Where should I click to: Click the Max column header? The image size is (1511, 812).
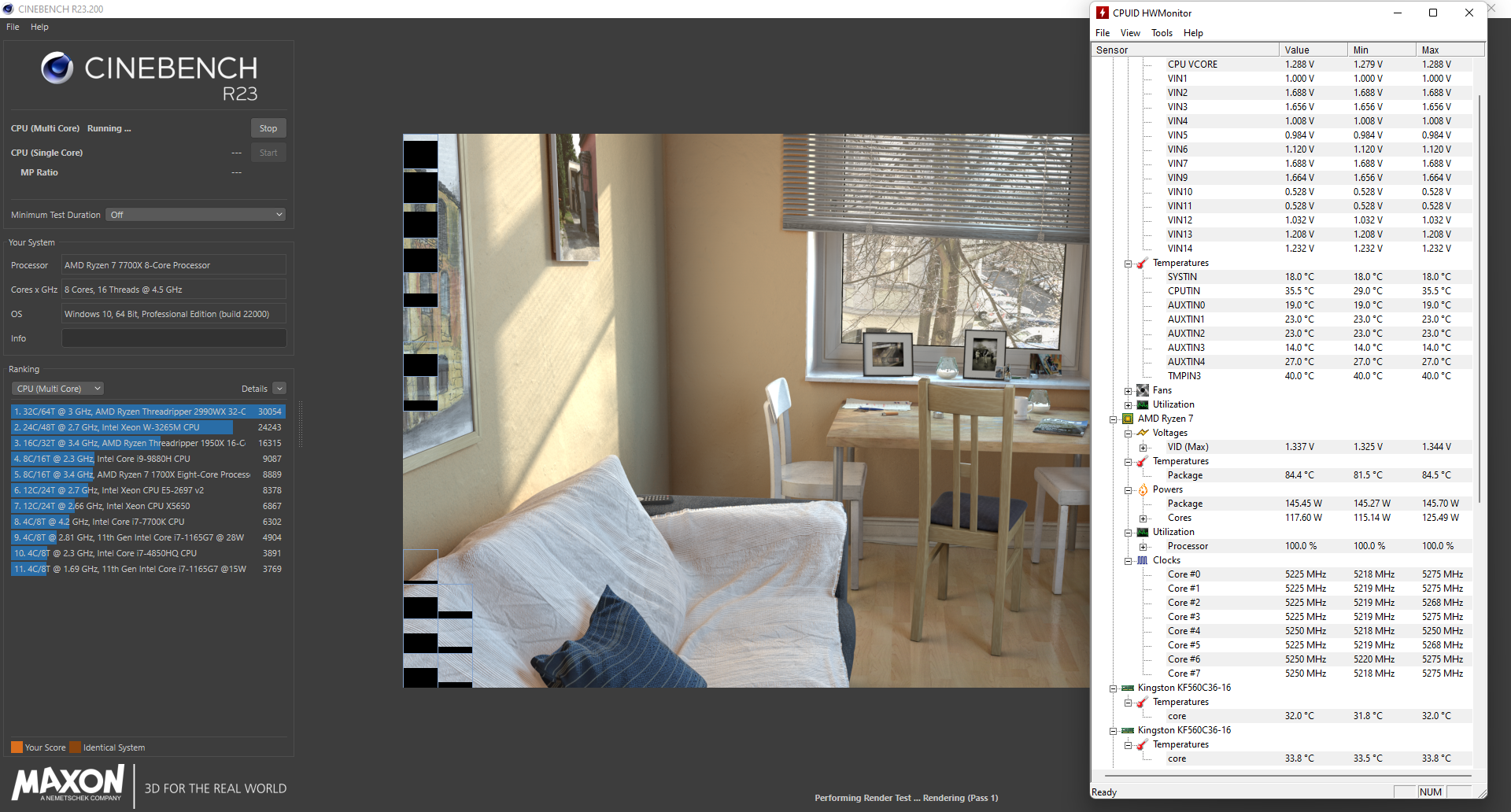[x=1450, y=50]
